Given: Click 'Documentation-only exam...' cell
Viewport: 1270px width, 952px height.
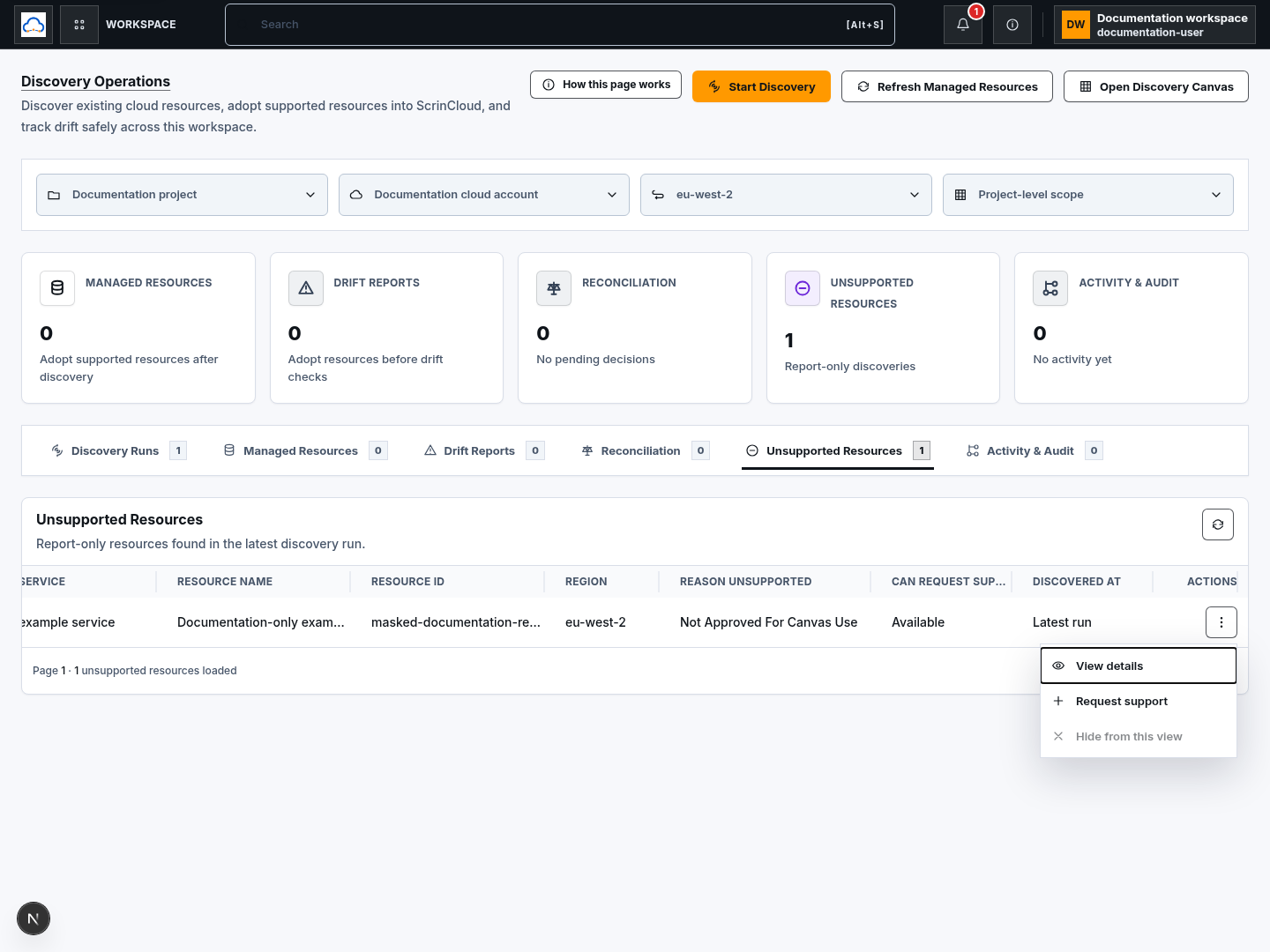Looking at the screenshot, I should pos(261,622).
